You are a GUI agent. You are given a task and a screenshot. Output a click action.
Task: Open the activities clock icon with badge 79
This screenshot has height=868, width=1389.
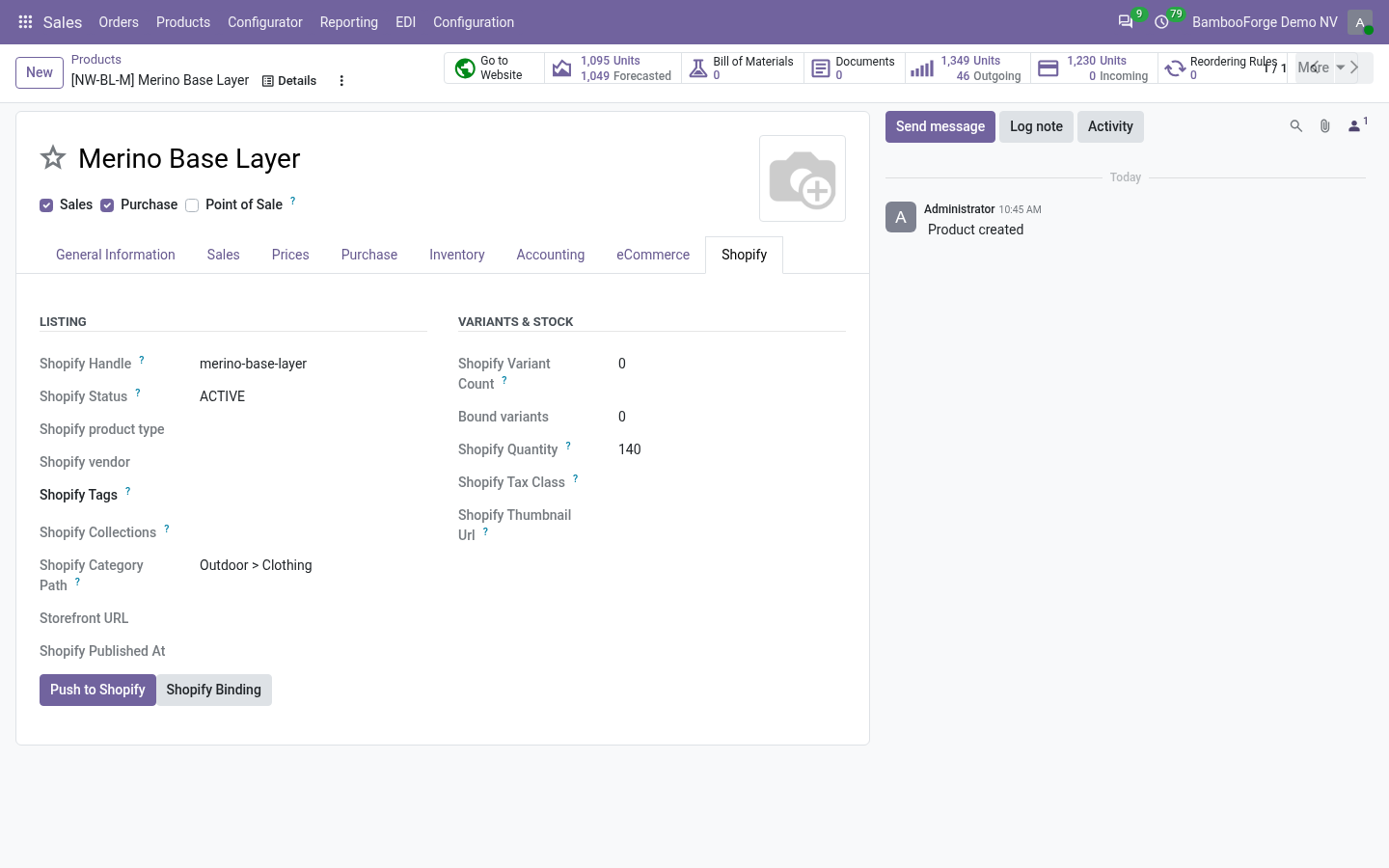pyautogui.click(x=1161, y=22)
